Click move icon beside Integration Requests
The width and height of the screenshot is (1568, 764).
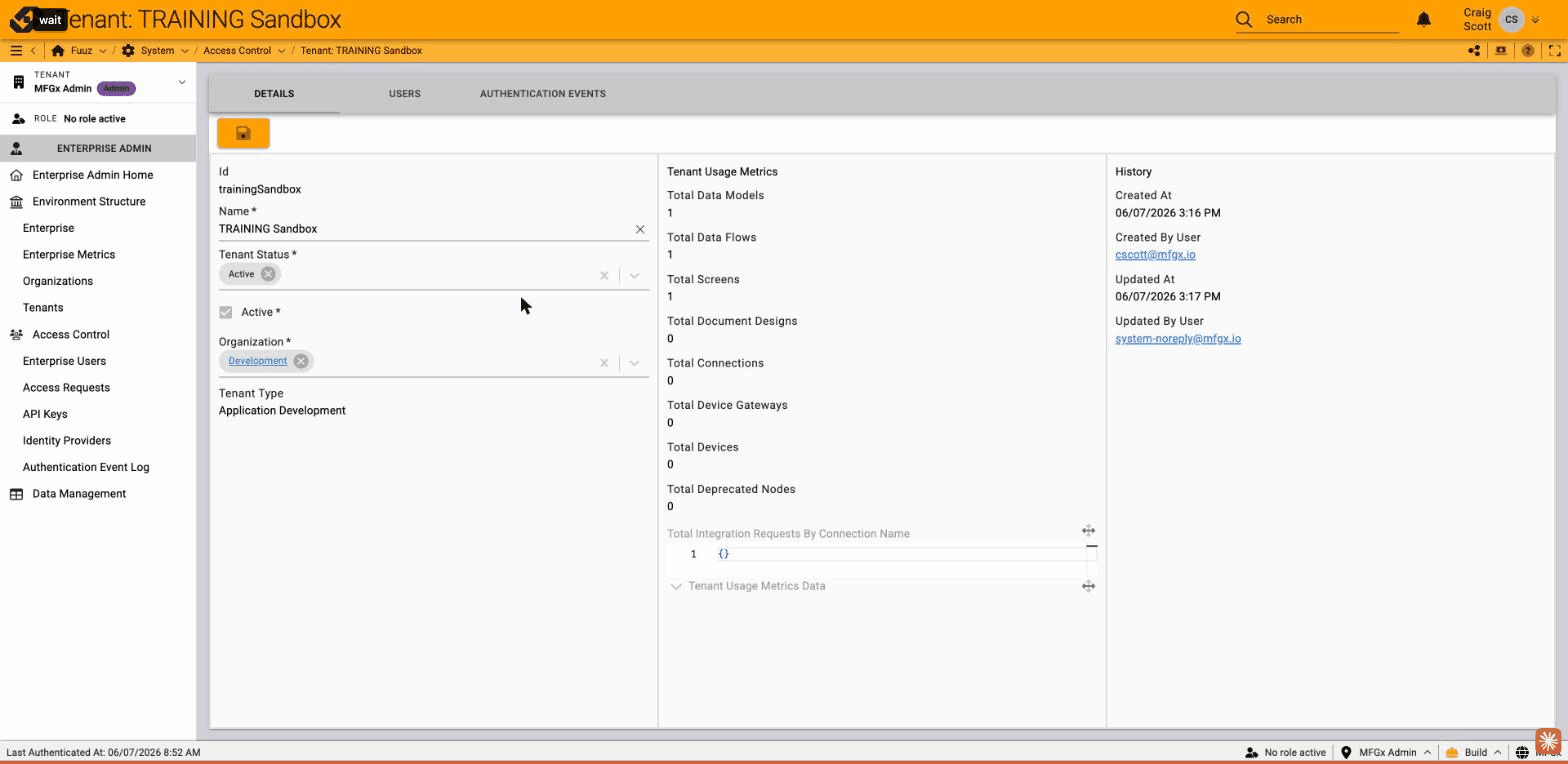1088,531
